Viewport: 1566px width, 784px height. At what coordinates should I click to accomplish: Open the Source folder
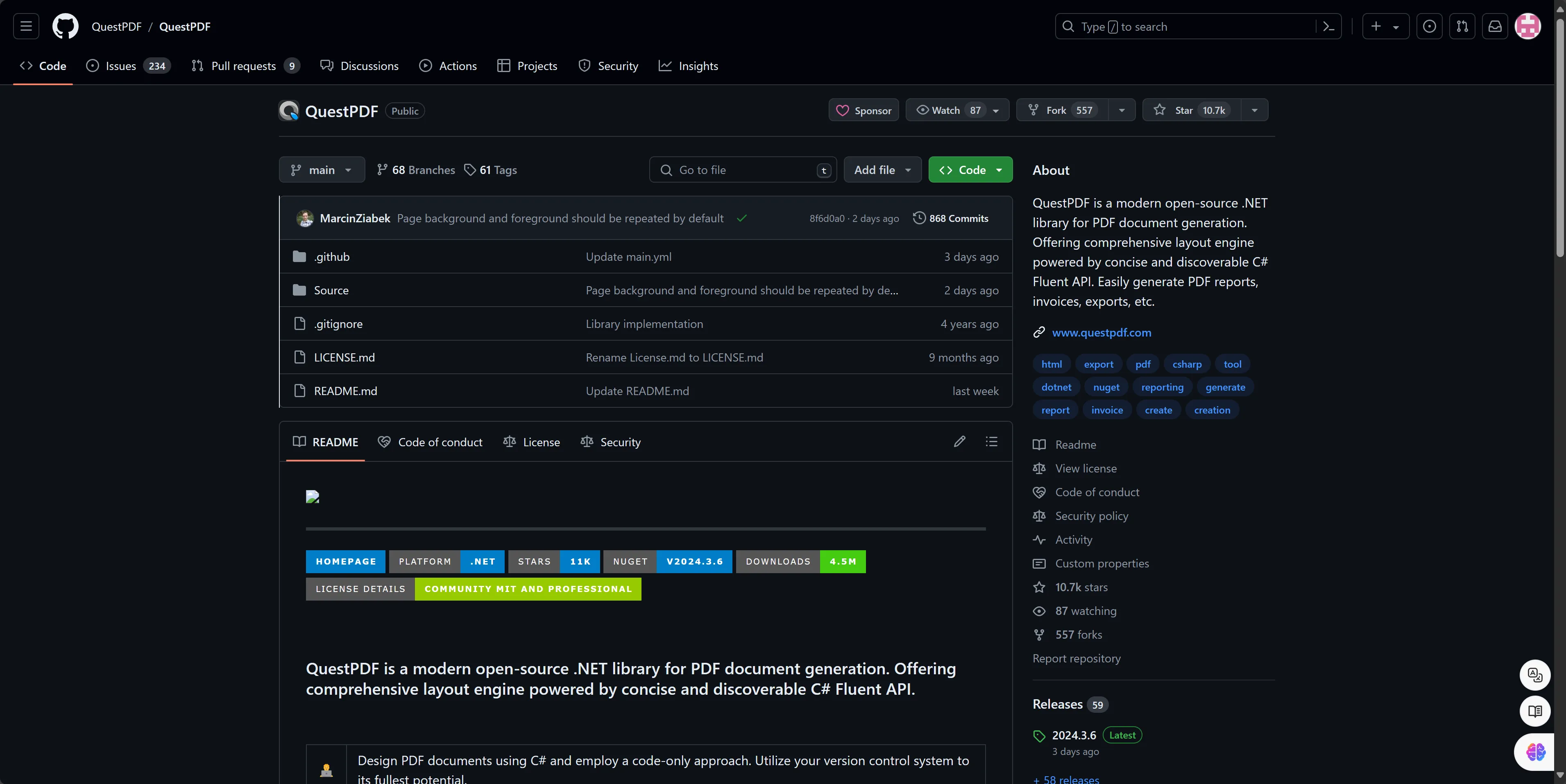coord(331,290)
